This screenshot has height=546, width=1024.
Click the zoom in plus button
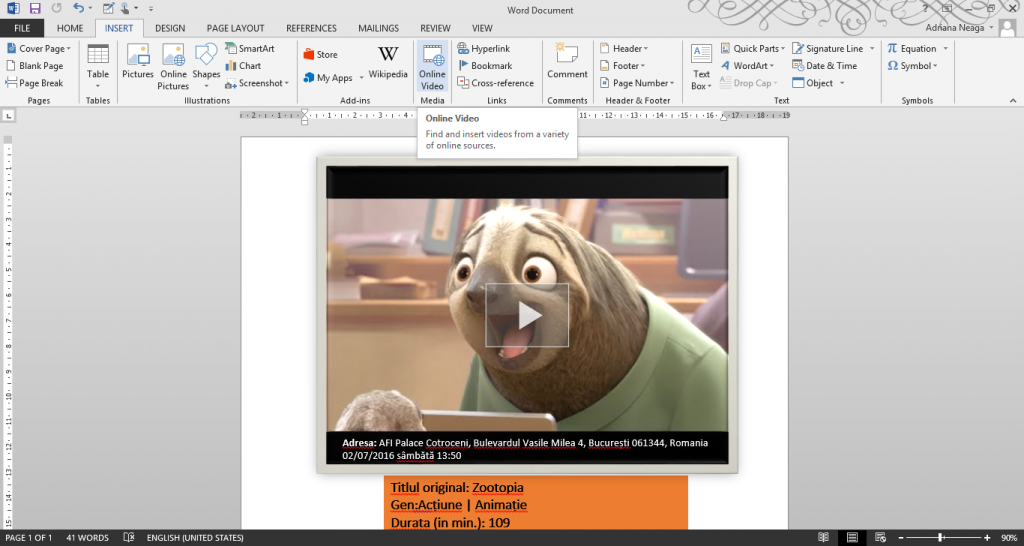point(987,538)
